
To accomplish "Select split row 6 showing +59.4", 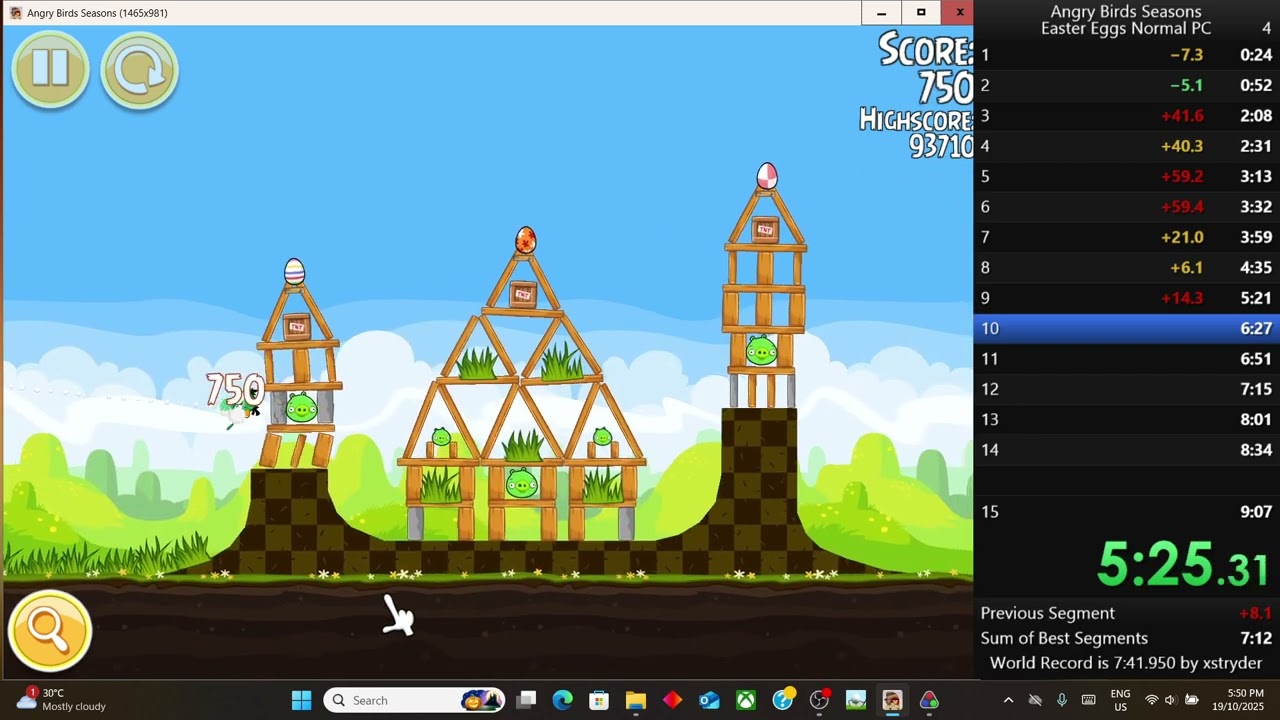I will point(1126,207).
